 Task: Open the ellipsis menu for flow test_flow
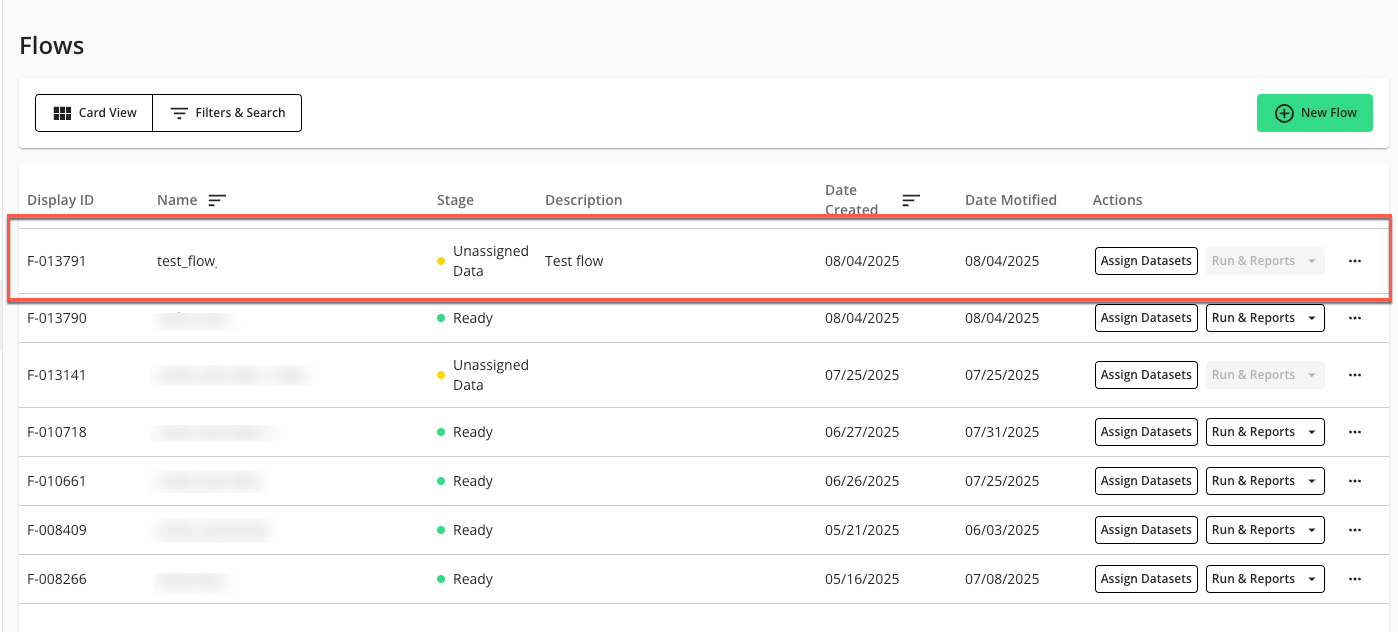[x=1355, y=261]
